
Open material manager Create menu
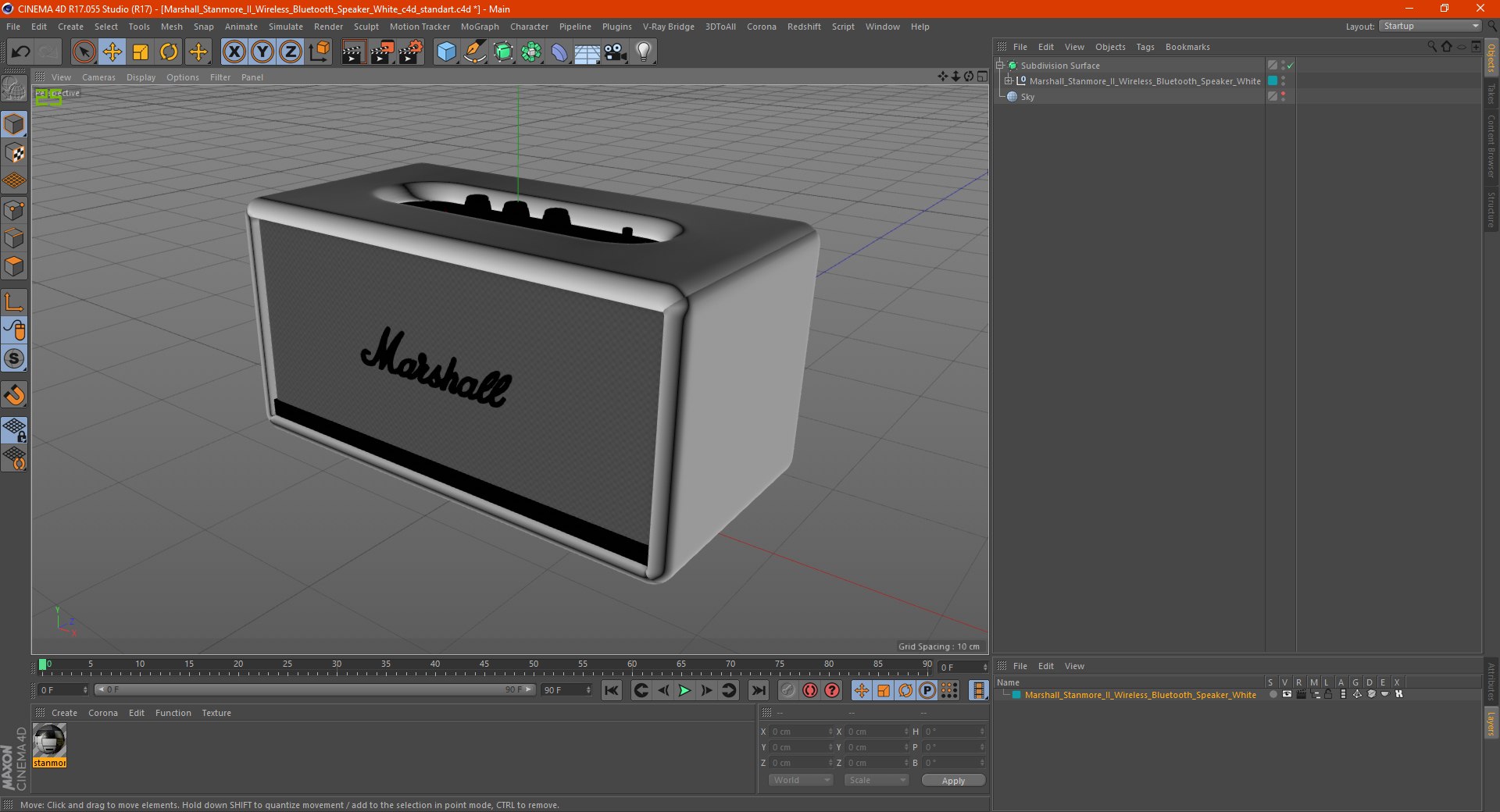64,713
